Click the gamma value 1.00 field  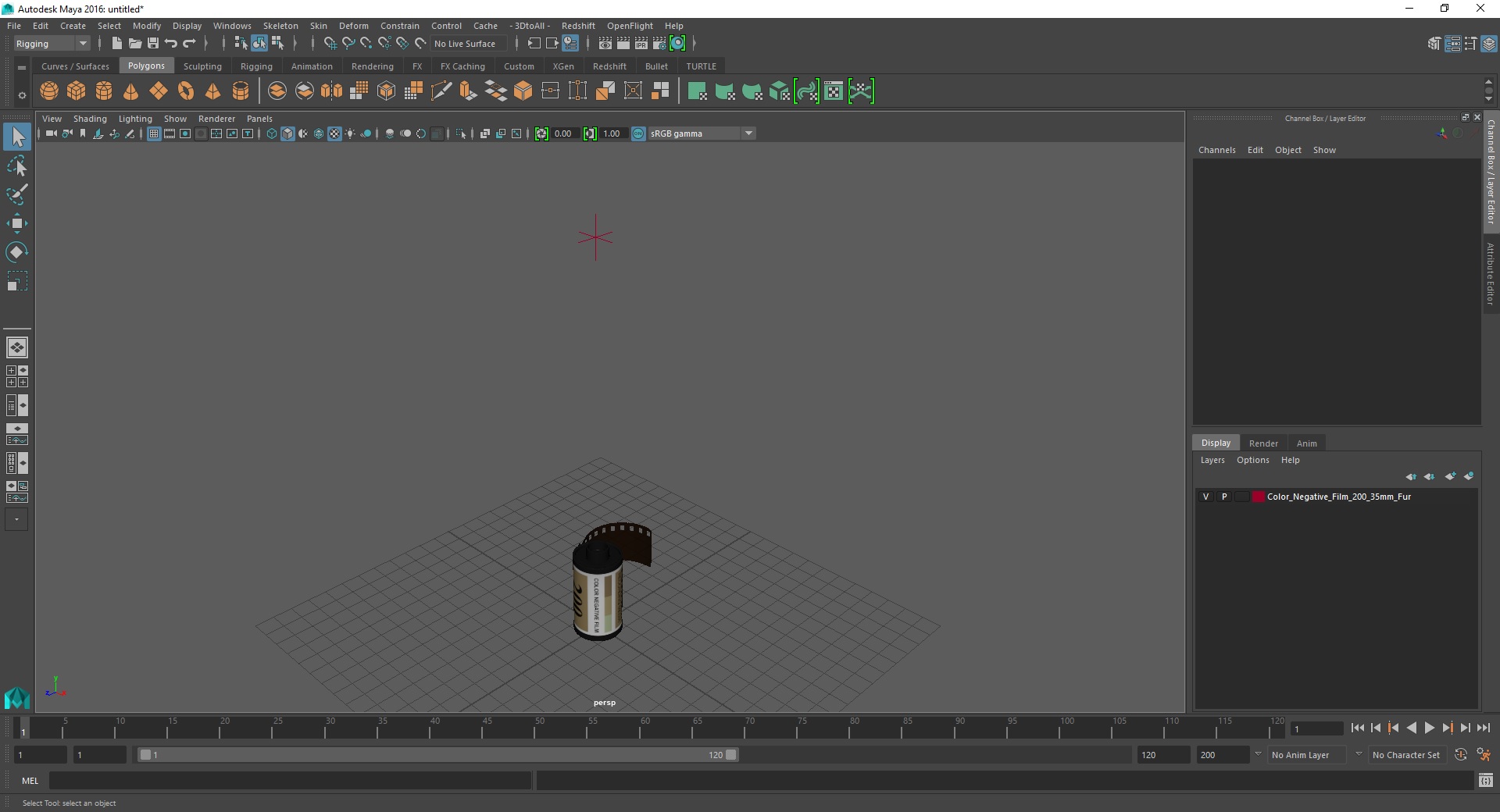click(x=612, y=134)
